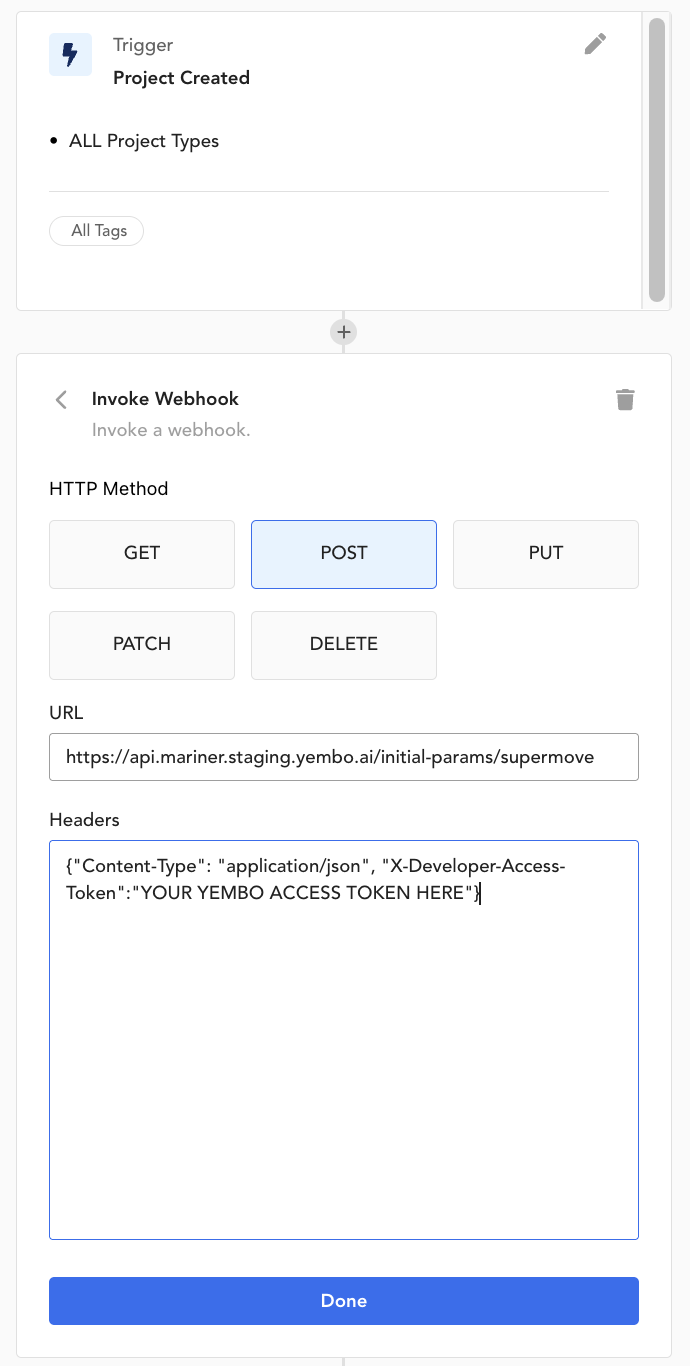Delete the webhook with the trash icon
The height and width of the screenshot is (1366, 690).
625,400
